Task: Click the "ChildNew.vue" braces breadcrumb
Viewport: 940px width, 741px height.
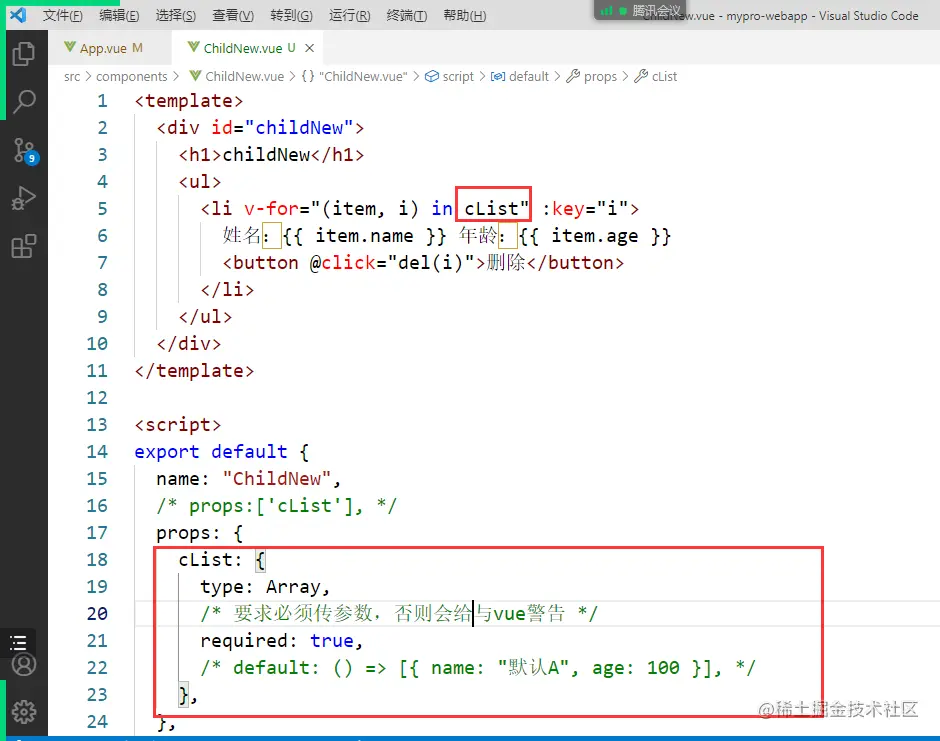Action: [x=354, y=77]
